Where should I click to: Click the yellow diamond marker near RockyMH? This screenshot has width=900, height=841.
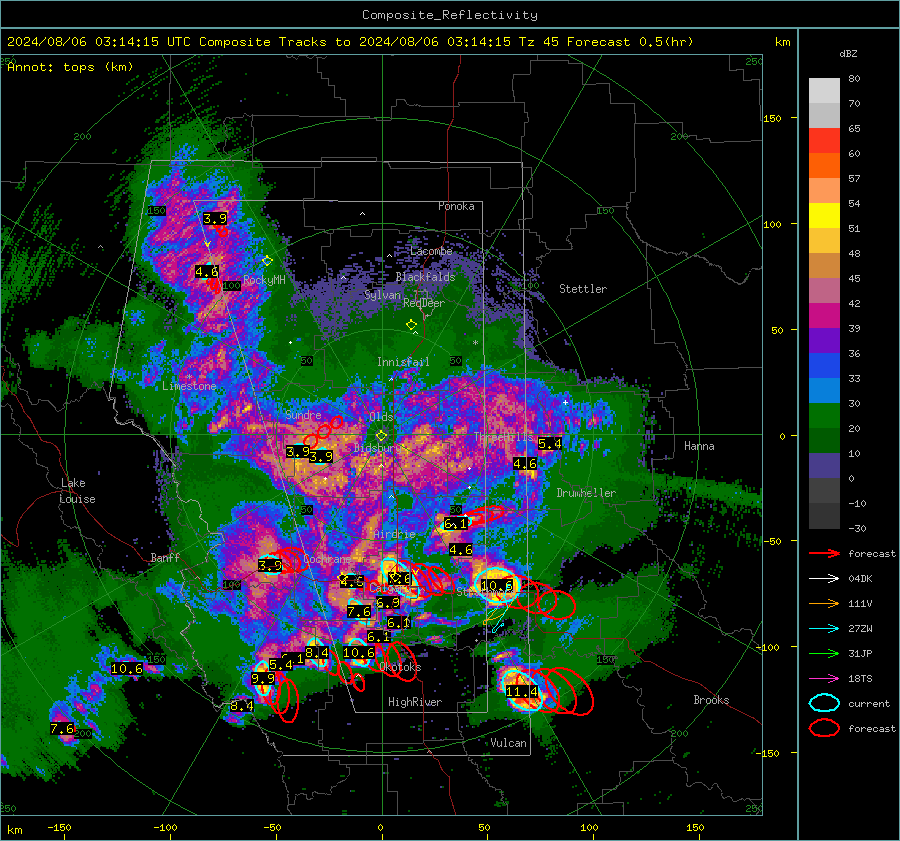[x=267, y=261]
